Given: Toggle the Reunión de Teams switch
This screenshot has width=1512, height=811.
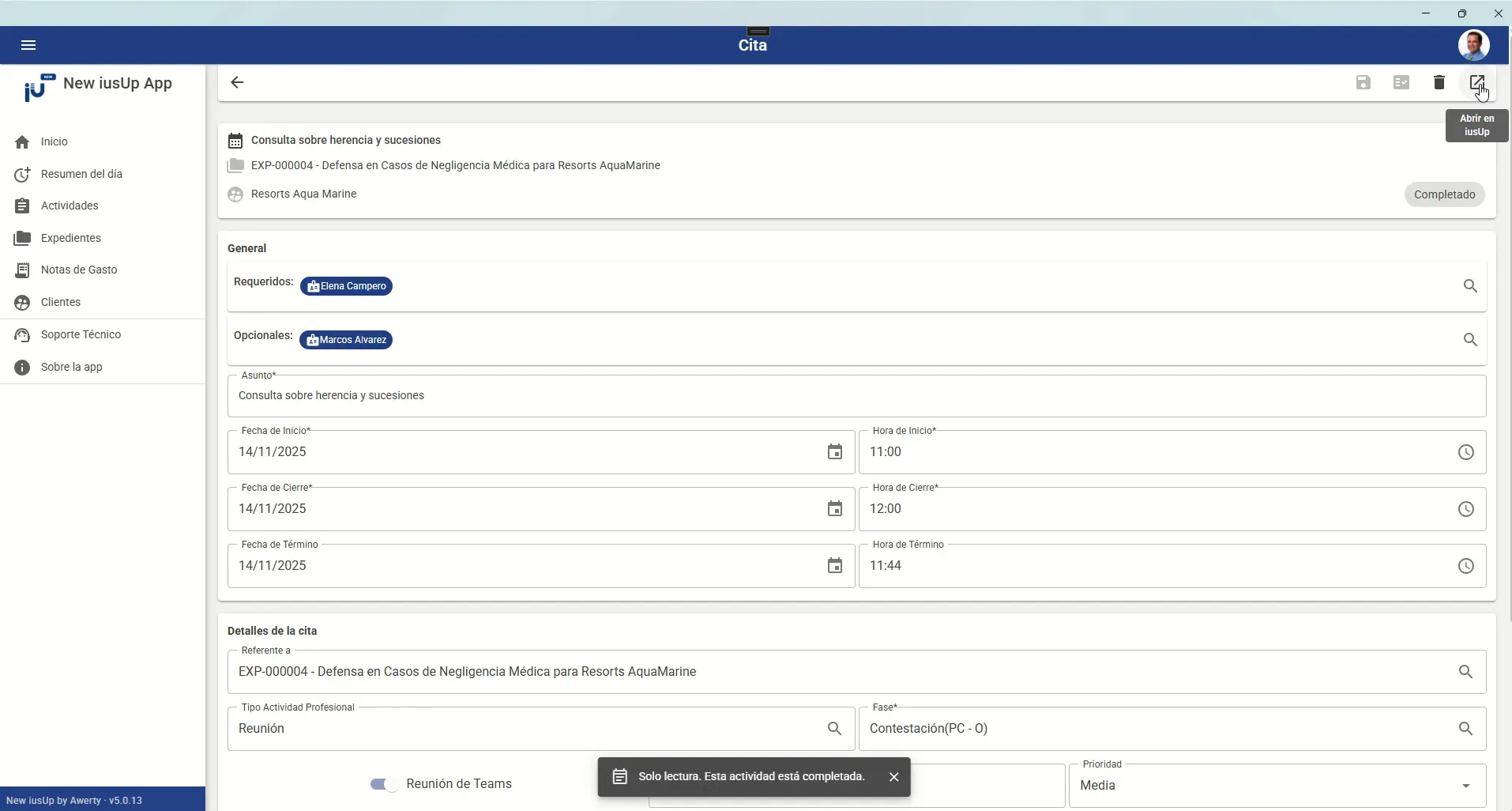Looking at the screenshot, I should pyautogui.click(x=385, y=784).
